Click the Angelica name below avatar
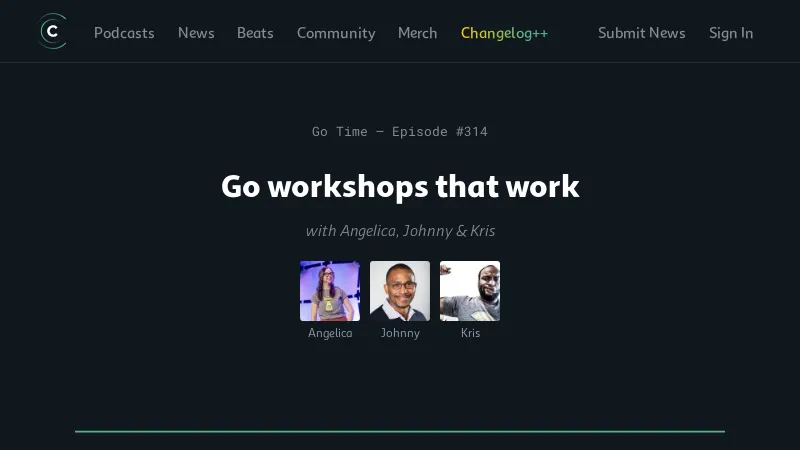 coord(330,333)
